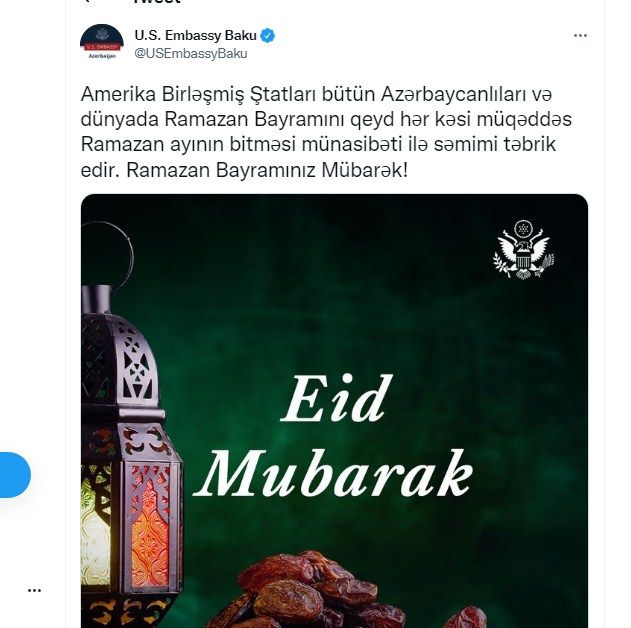Click the U.S. Embassy Baku profile avatar

click(102, 42)
